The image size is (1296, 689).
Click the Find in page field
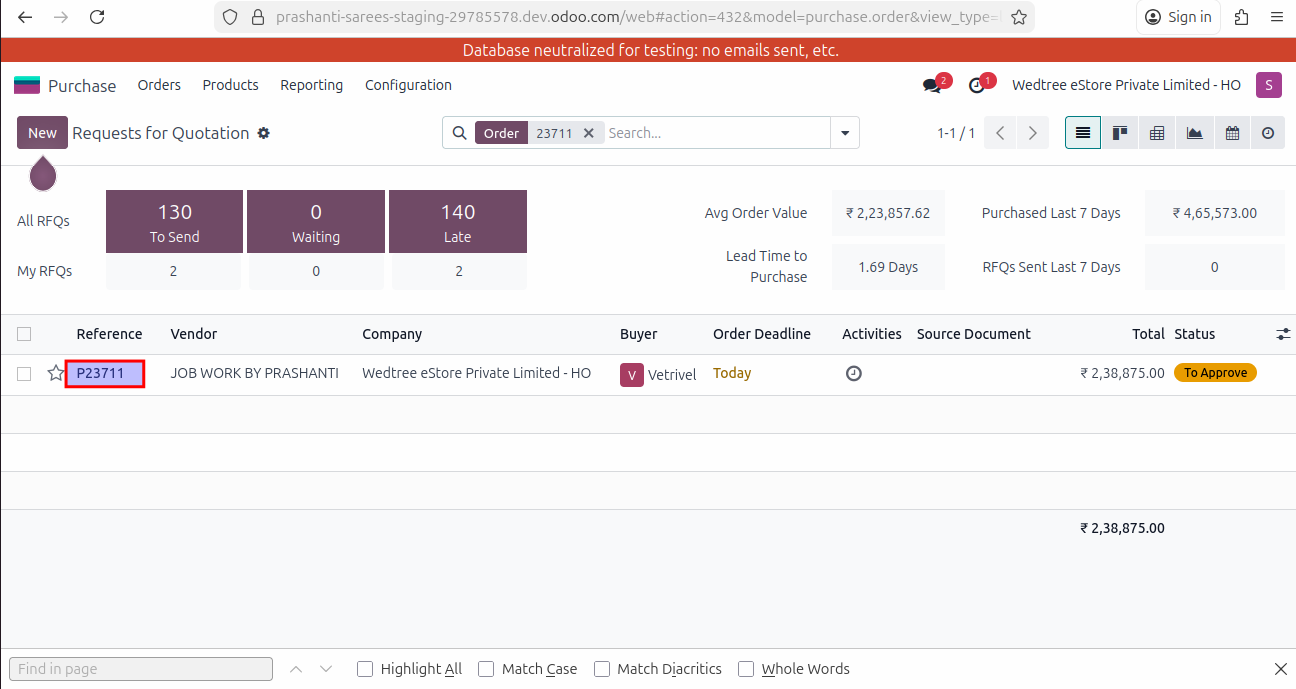[141, 669]
